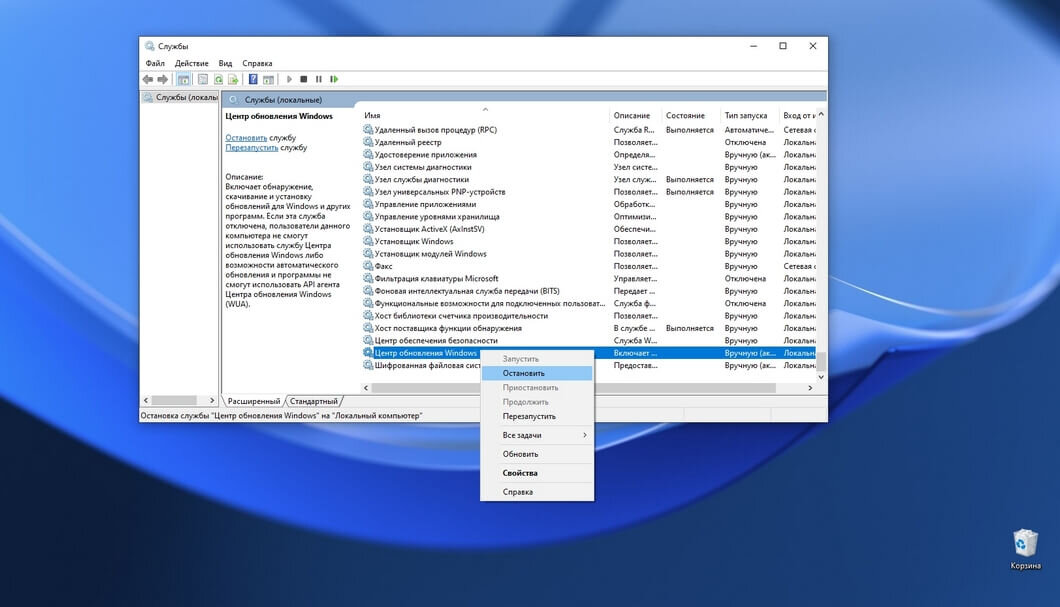Click the services list horizontal scrollbar thumb
Image resolution: width=1060 pixels, height=607 pixels.
coord(573,388)
